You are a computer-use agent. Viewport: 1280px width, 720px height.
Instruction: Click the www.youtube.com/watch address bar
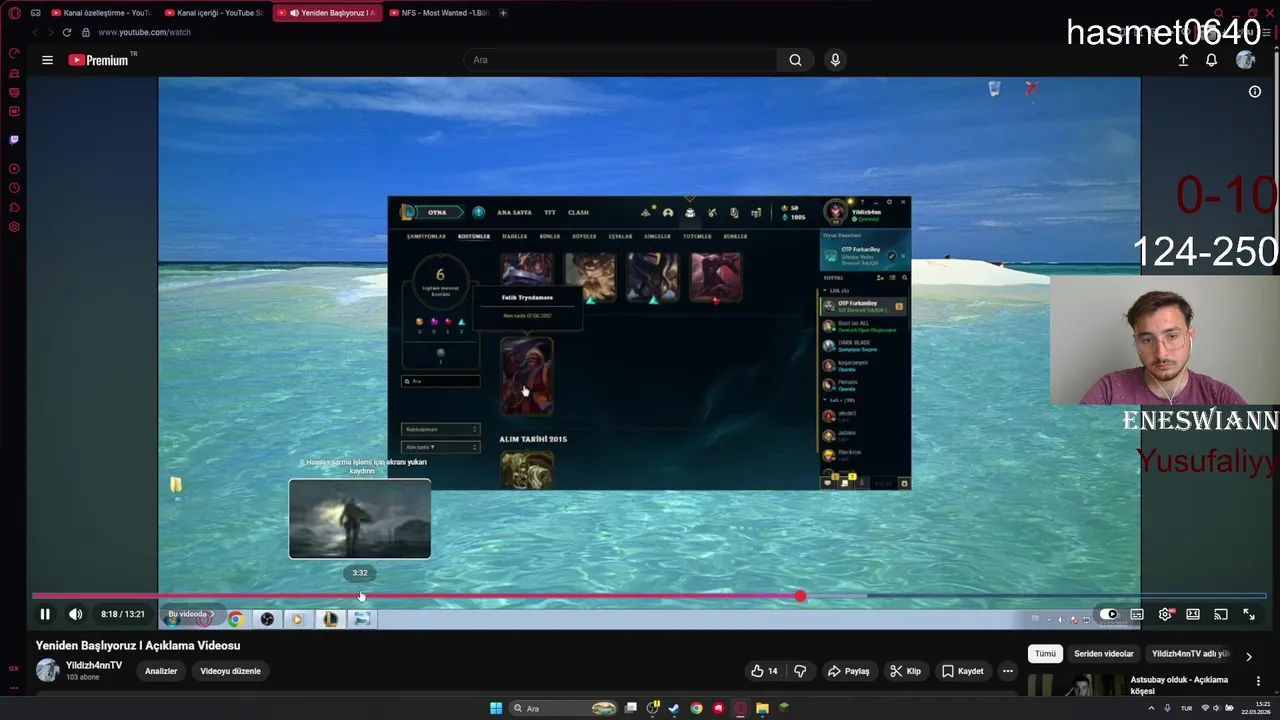coord(144,32)
